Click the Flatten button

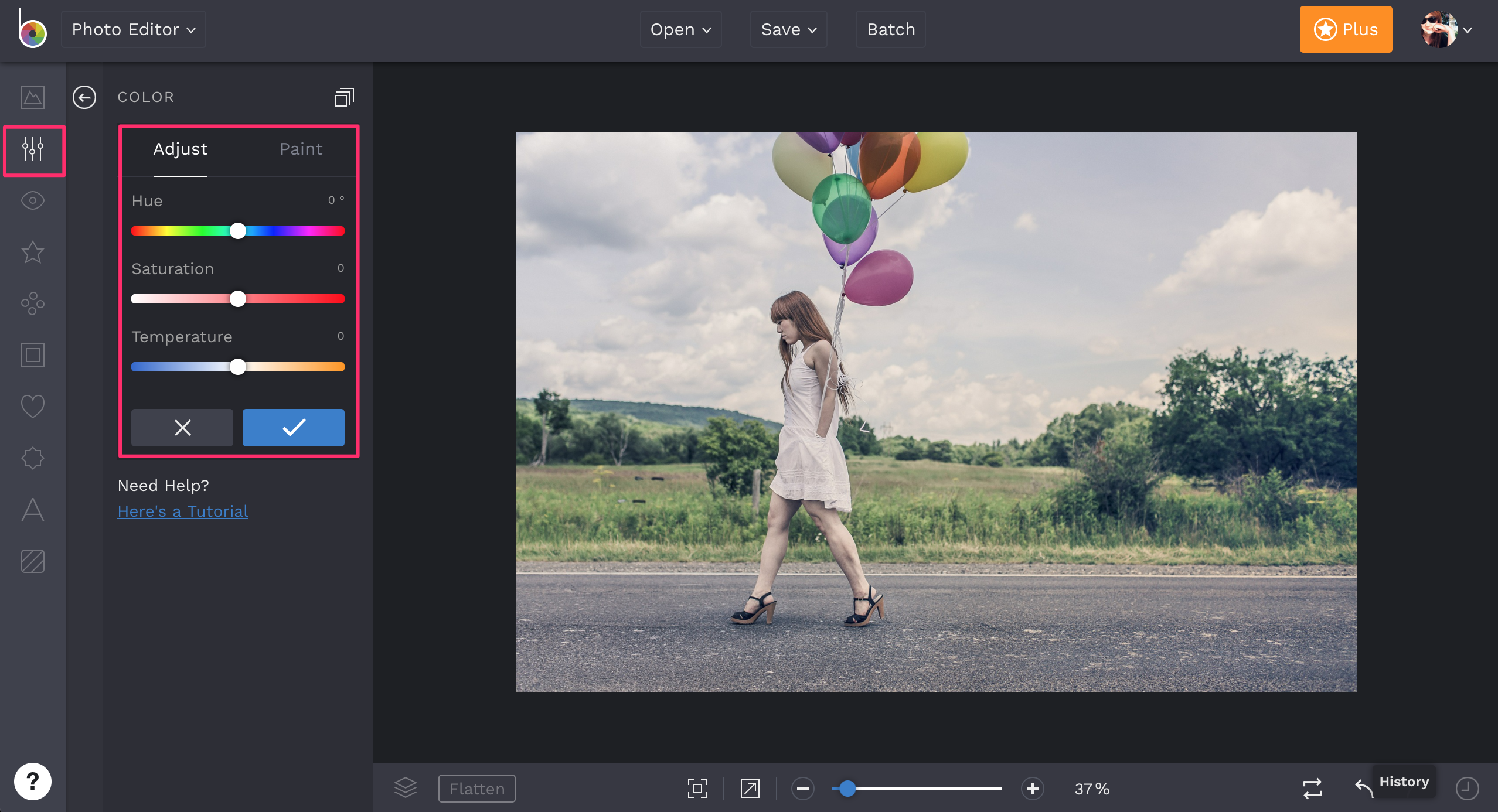(x=477, y=789)
